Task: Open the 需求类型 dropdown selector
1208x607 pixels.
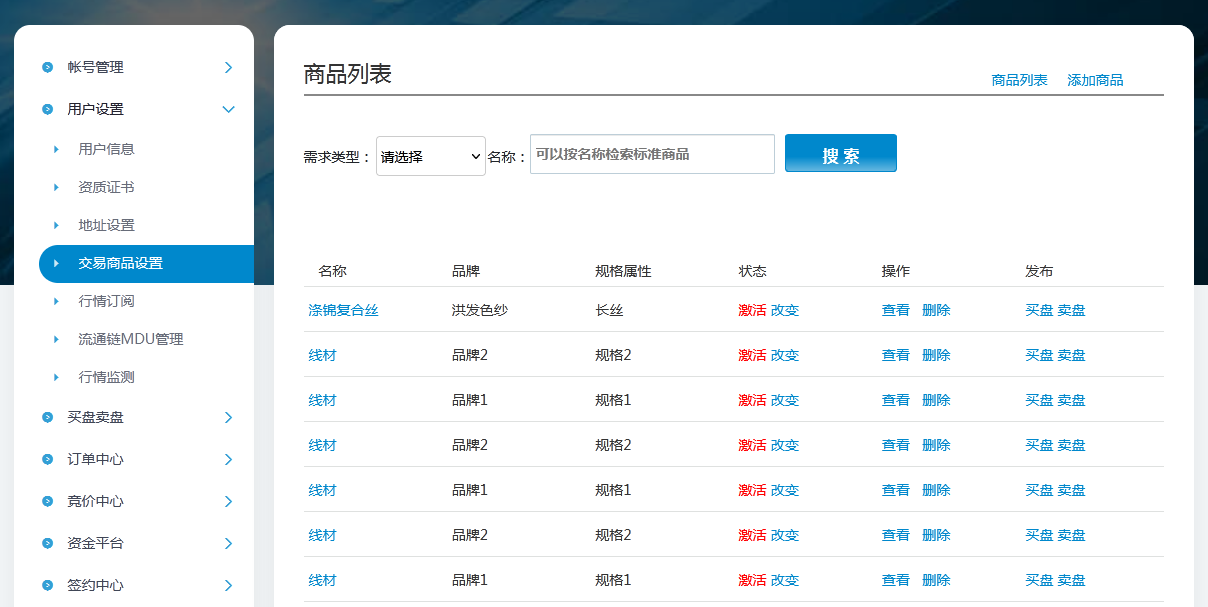Action: [x=430, y=156]
